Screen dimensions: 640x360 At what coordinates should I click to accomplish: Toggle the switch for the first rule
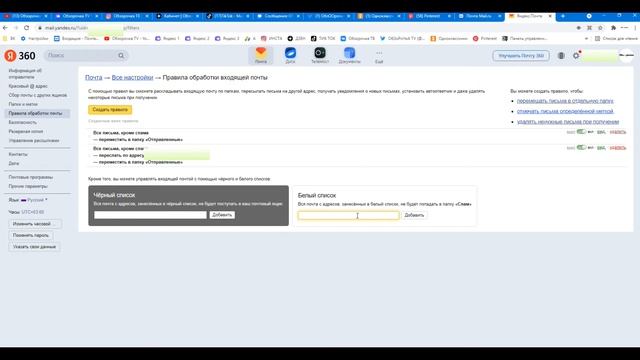(581, 132)
